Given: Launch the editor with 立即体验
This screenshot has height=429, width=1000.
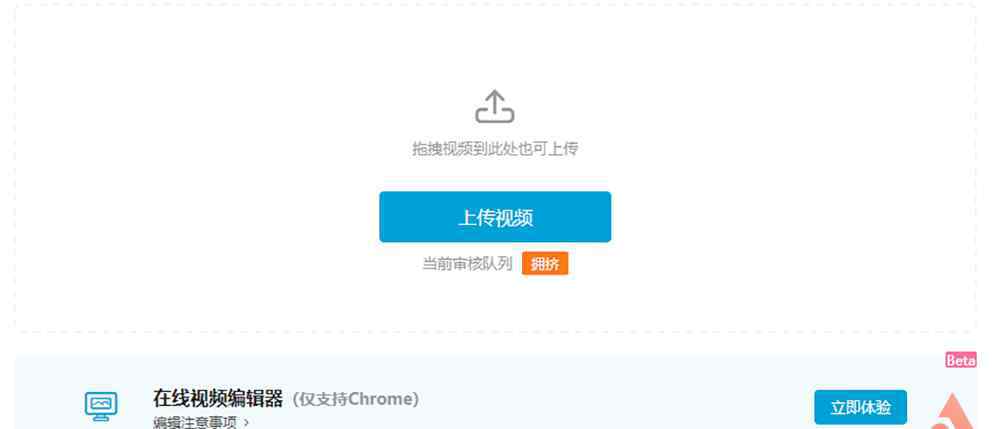Looking at the screenshot, I should 860,407.
